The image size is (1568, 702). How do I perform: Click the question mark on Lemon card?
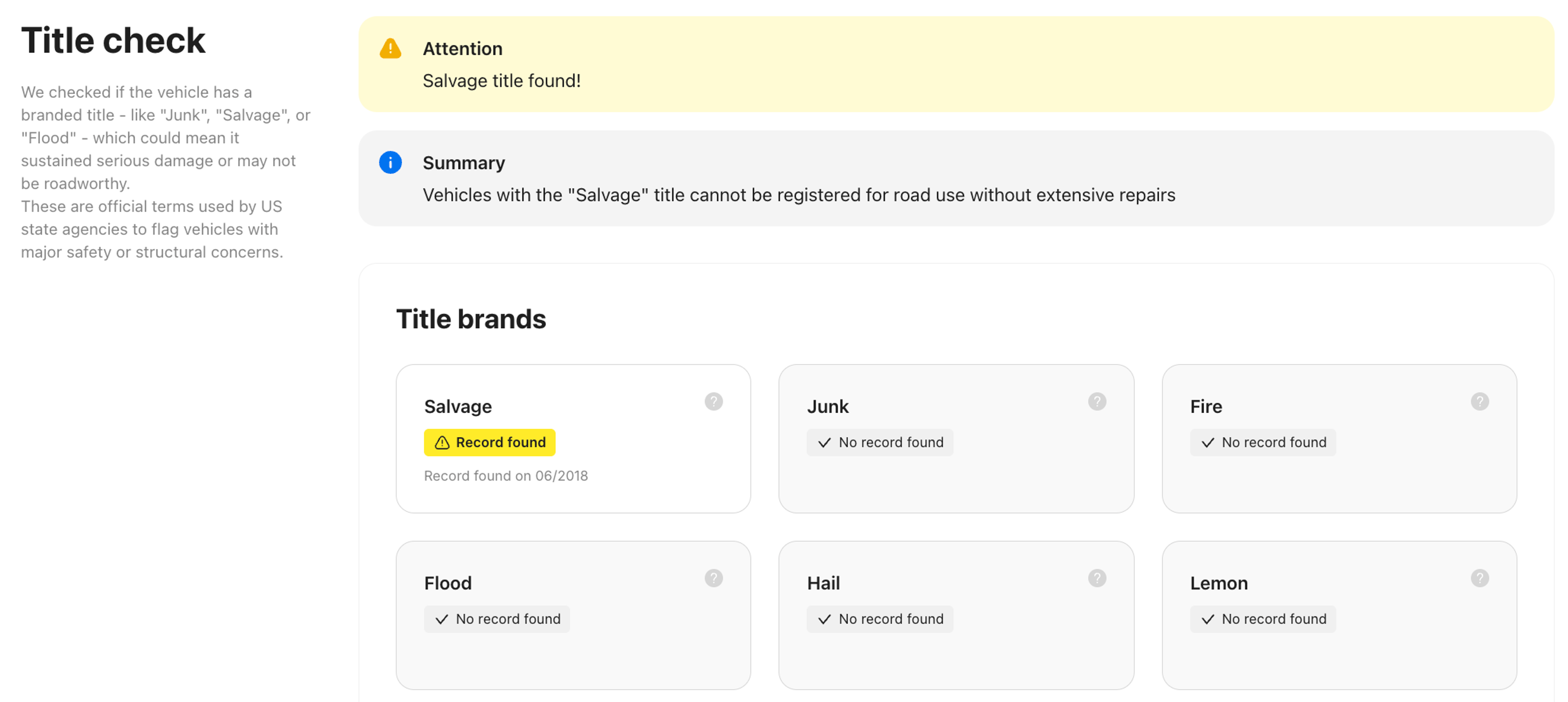[1480, 578]
